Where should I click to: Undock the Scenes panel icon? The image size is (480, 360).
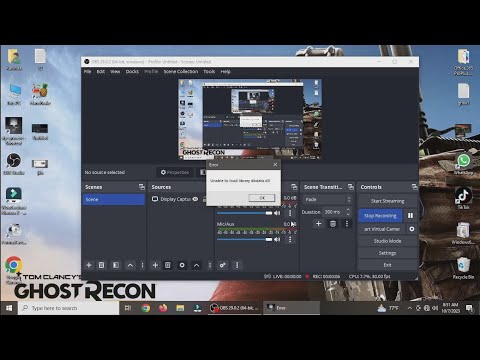click(x=142, y=187)
